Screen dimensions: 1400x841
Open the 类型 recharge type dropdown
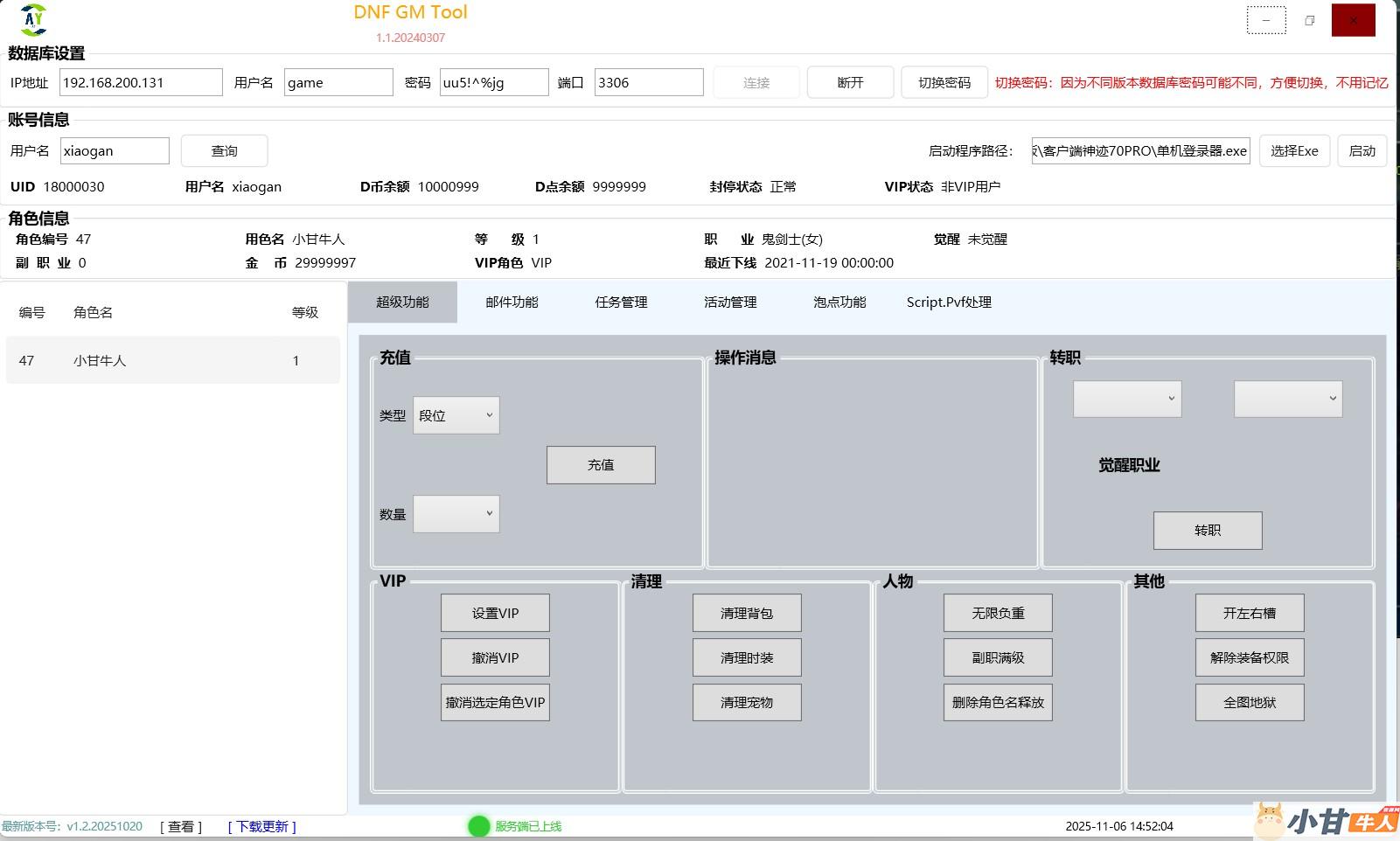tap(456, 415)
